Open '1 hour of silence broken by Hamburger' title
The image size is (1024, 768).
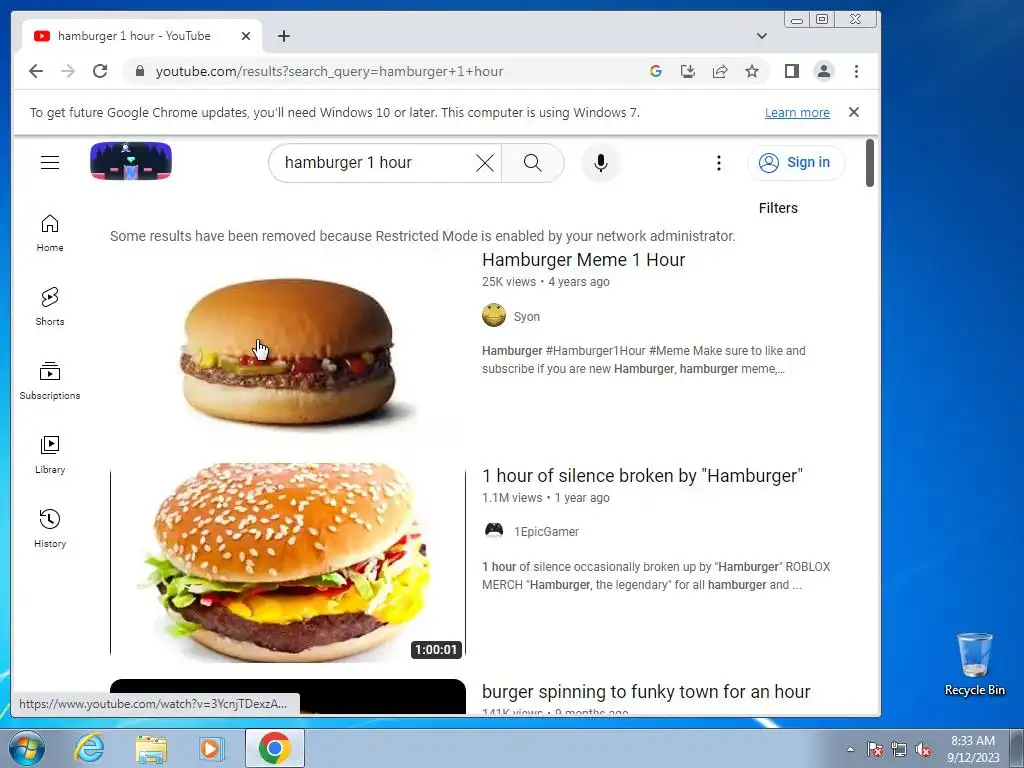point(642,475)
